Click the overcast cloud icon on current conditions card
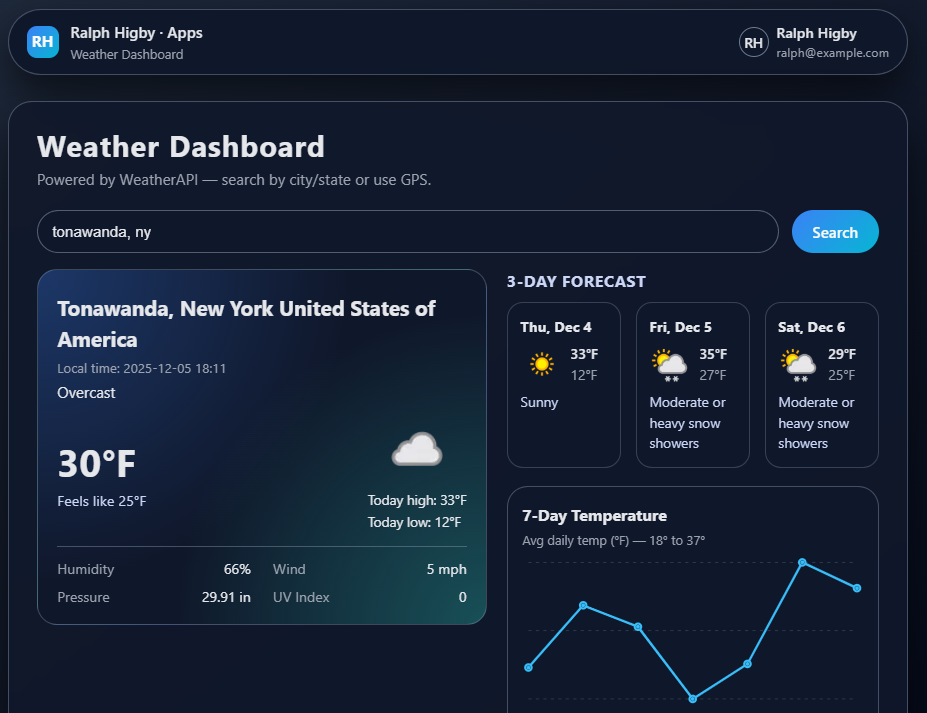This screenshot has width=927, height=713. pos(416,448)
